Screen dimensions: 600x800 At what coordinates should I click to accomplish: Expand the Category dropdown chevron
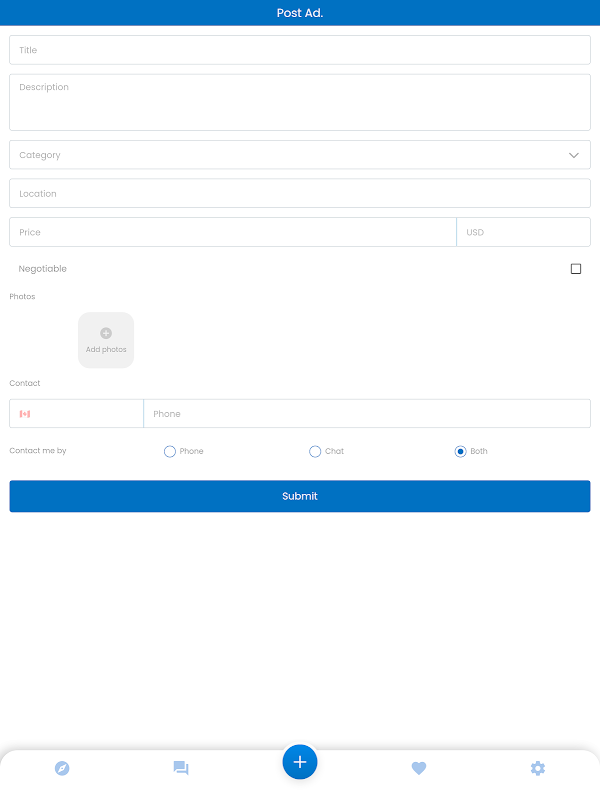click(574, 156)
